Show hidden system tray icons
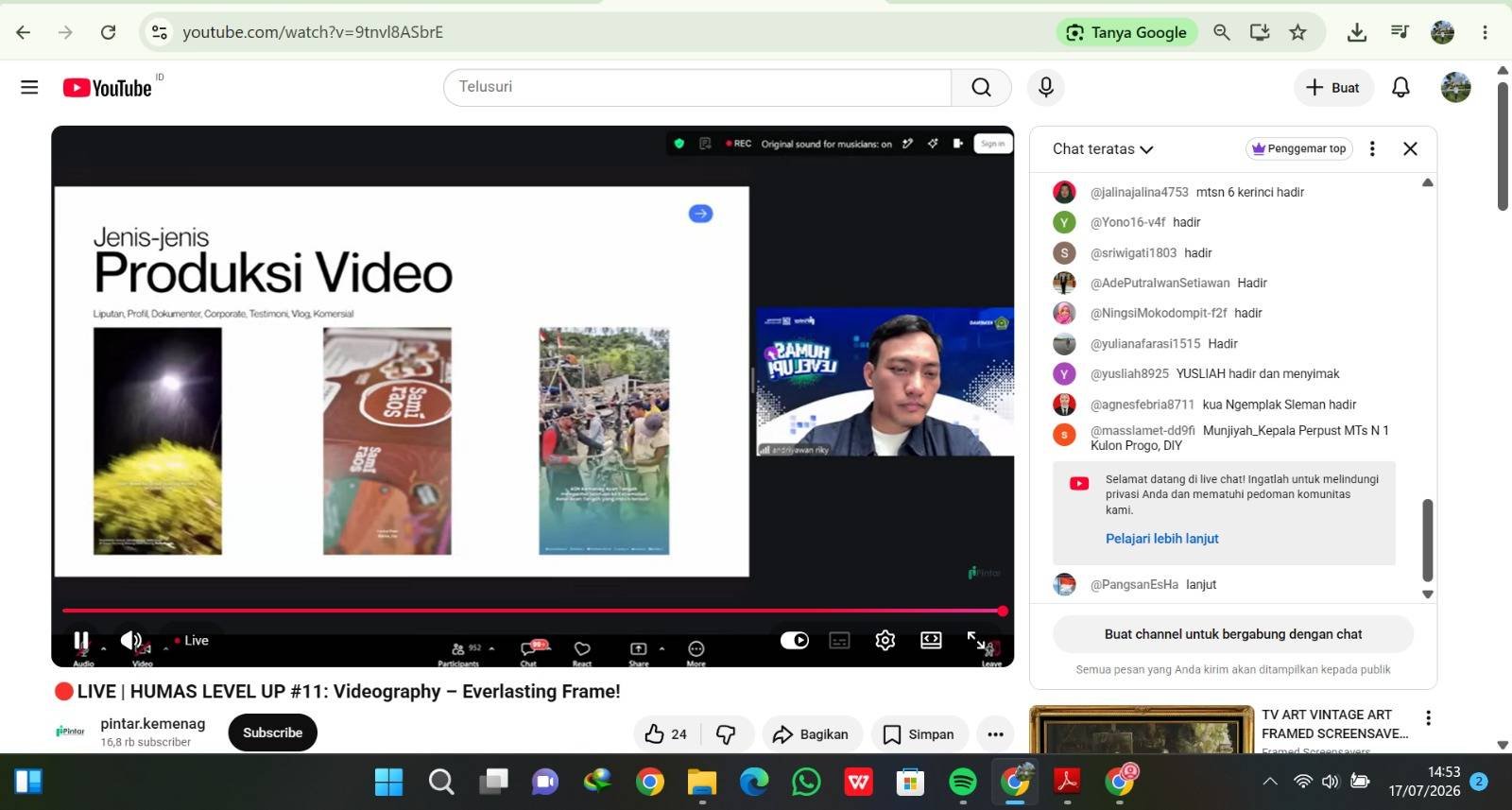Viewport: 1512px width, 810px height. click(1270, 782)
